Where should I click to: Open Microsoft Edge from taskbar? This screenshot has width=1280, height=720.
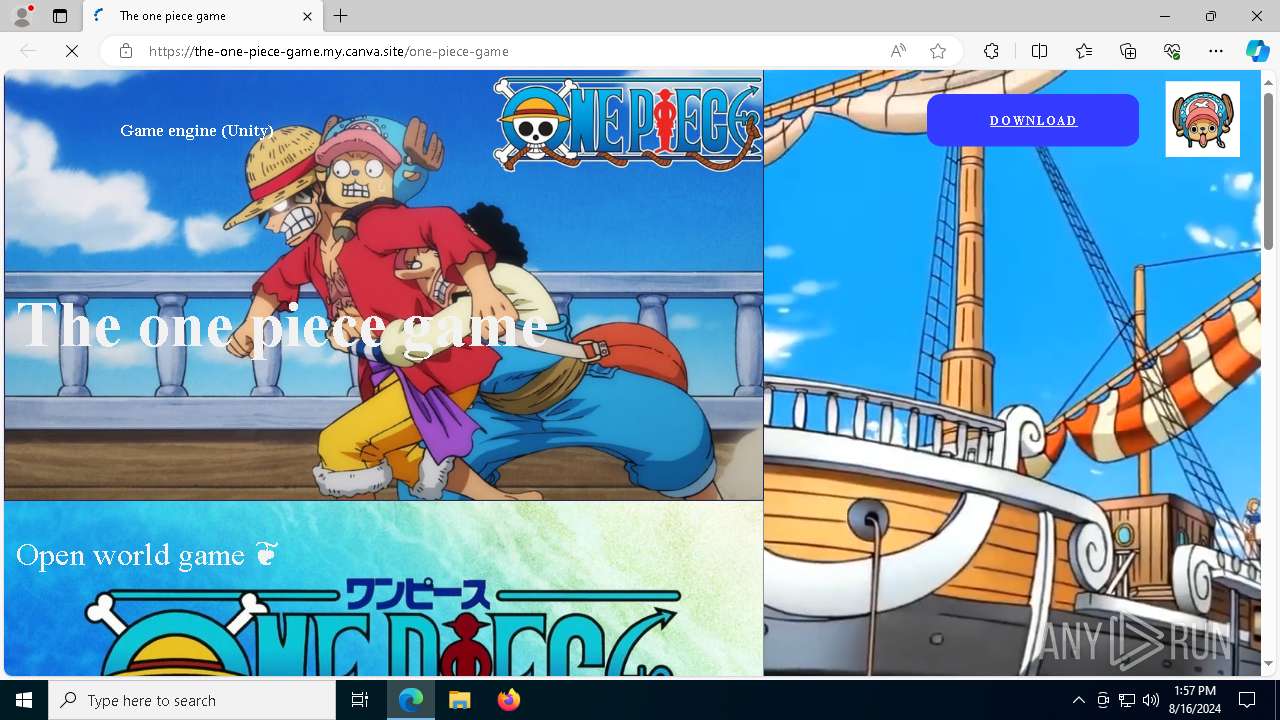point(411,700)
